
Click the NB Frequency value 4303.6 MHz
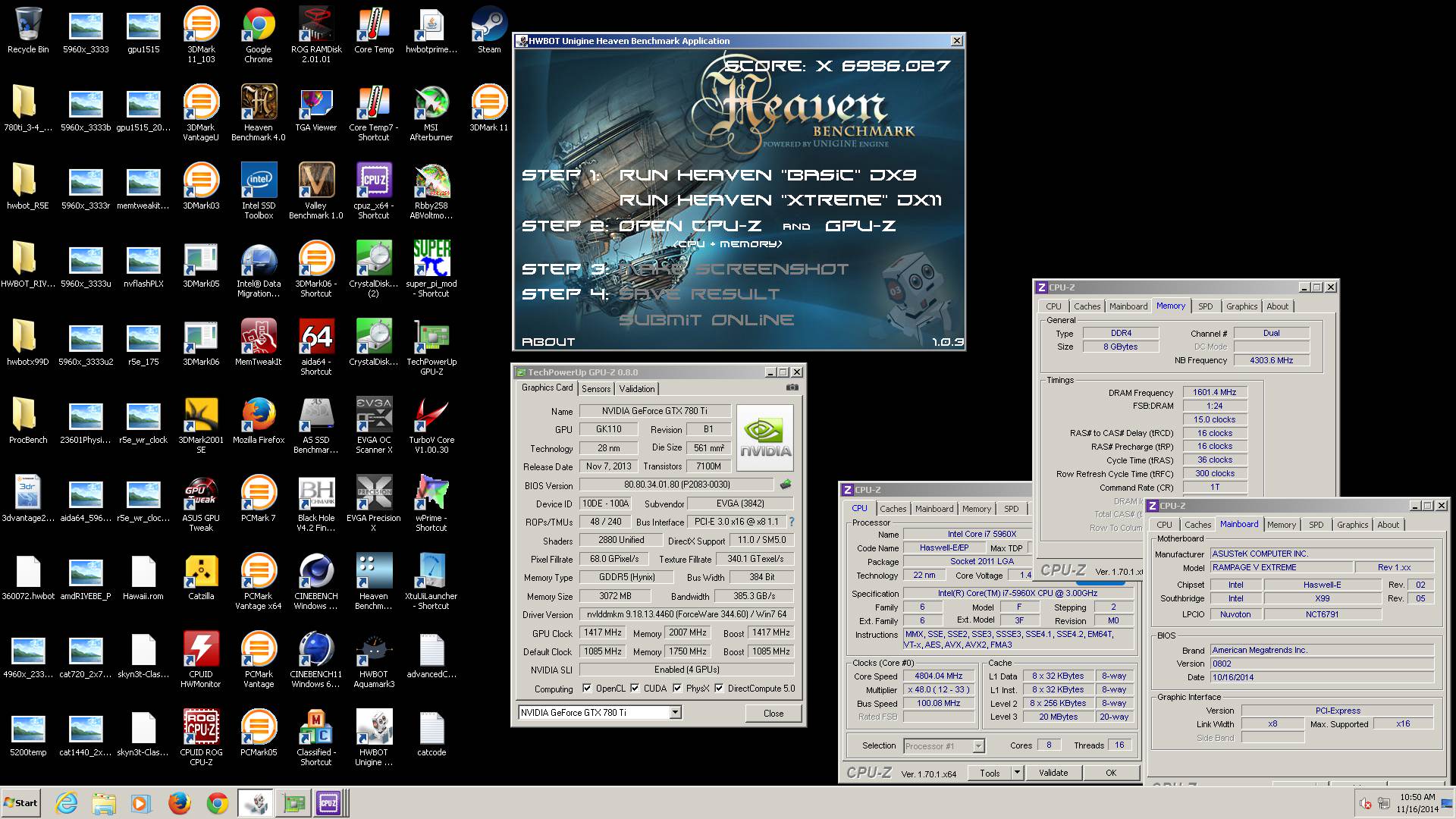click(1271, 361)
